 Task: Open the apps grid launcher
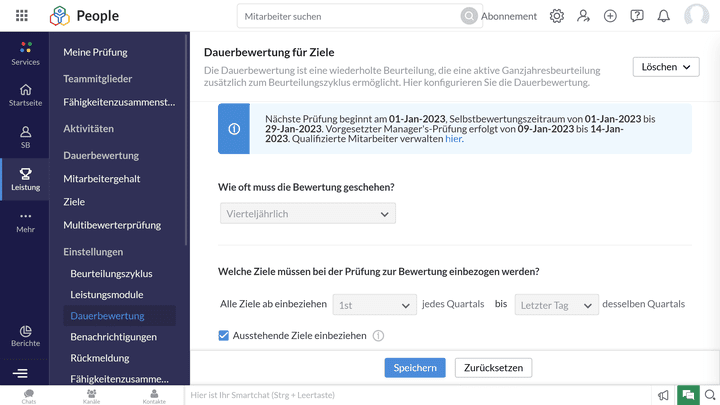pyautogui.click(x=22, y=16)
